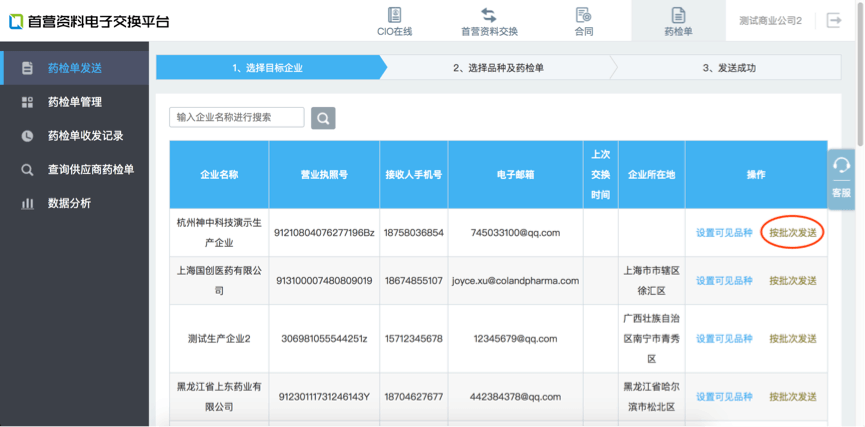The image size is (865, 427).
Task: Click the 企业所在地 column header
Action: point(652,175)
